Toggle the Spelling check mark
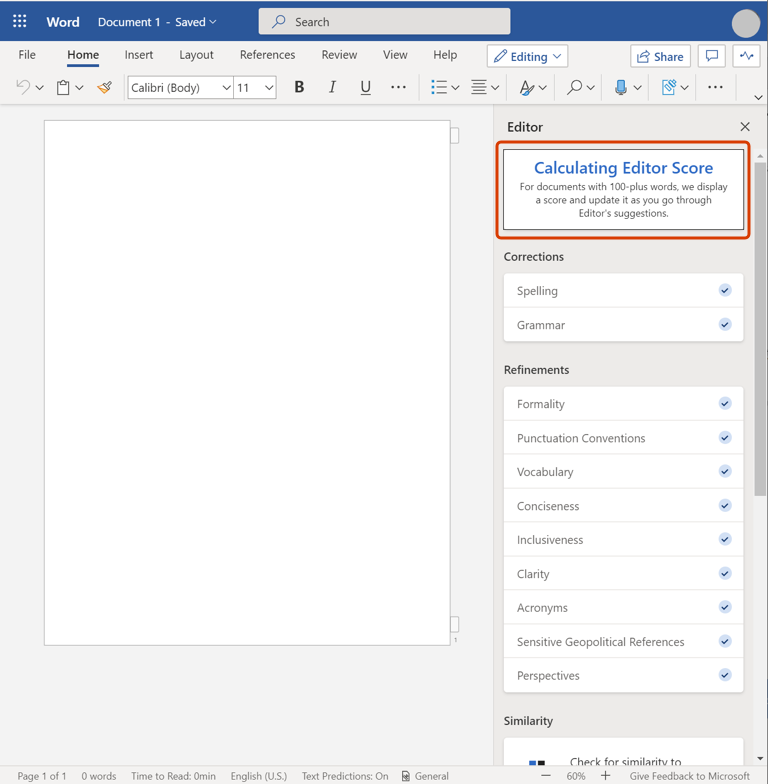 click(x=725, y=291)
